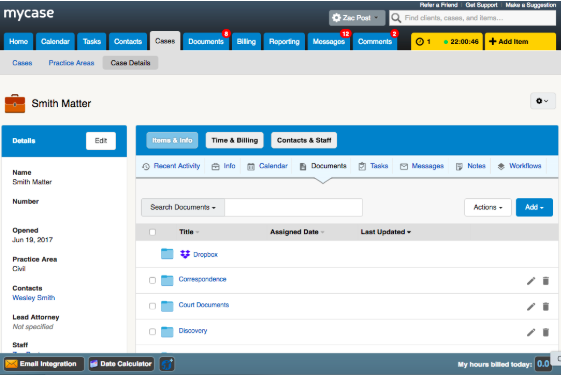This screenshot has height=375, width=563.
Task: Open the Zac Post user dropdown
Action: point(357,18)
